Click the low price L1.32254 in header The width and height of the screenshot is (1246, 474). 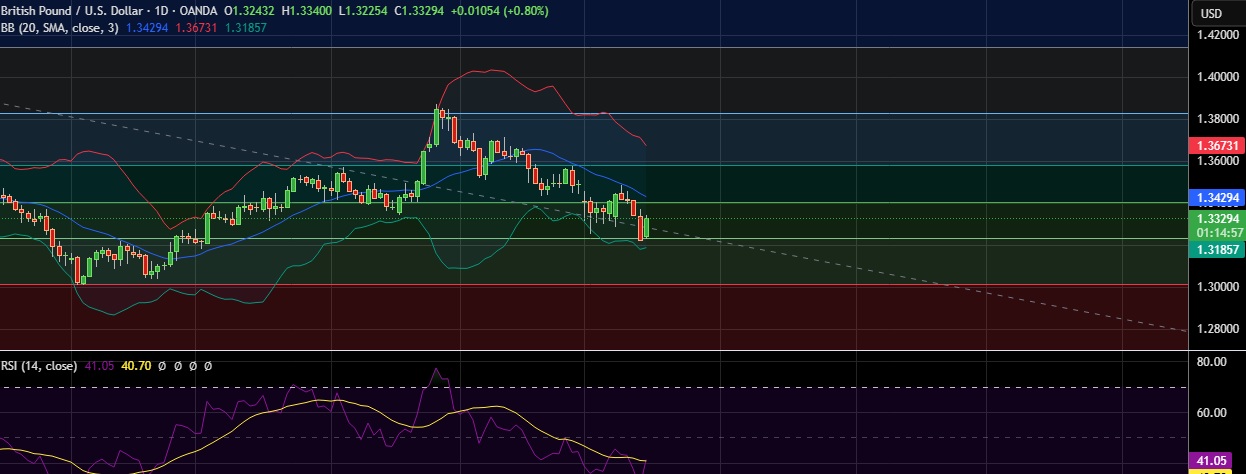pyautogui.click(x=363, y=11)
